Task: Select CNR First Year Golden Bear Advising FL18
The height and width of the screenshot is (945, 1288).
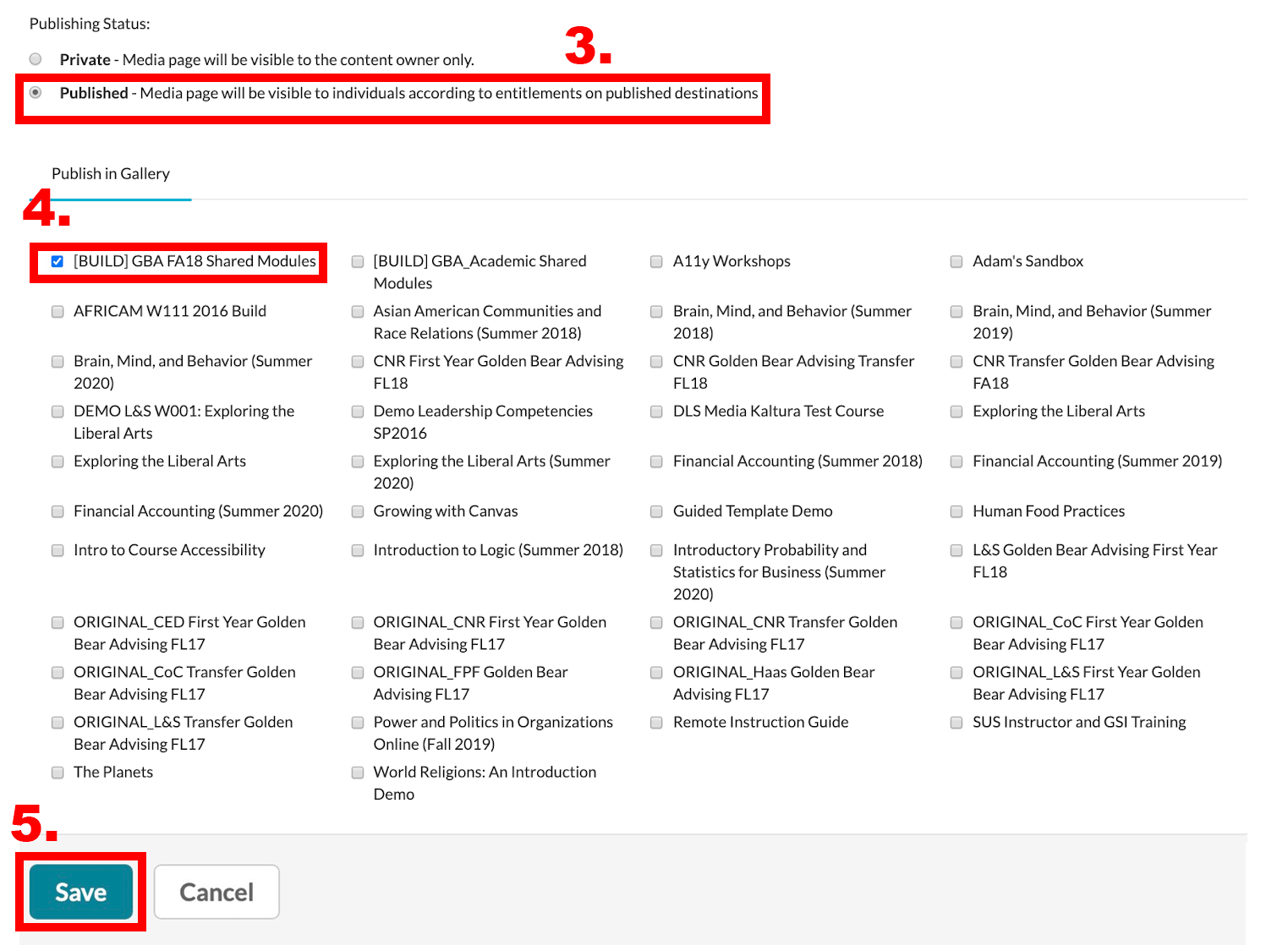Action: (357, 361)
